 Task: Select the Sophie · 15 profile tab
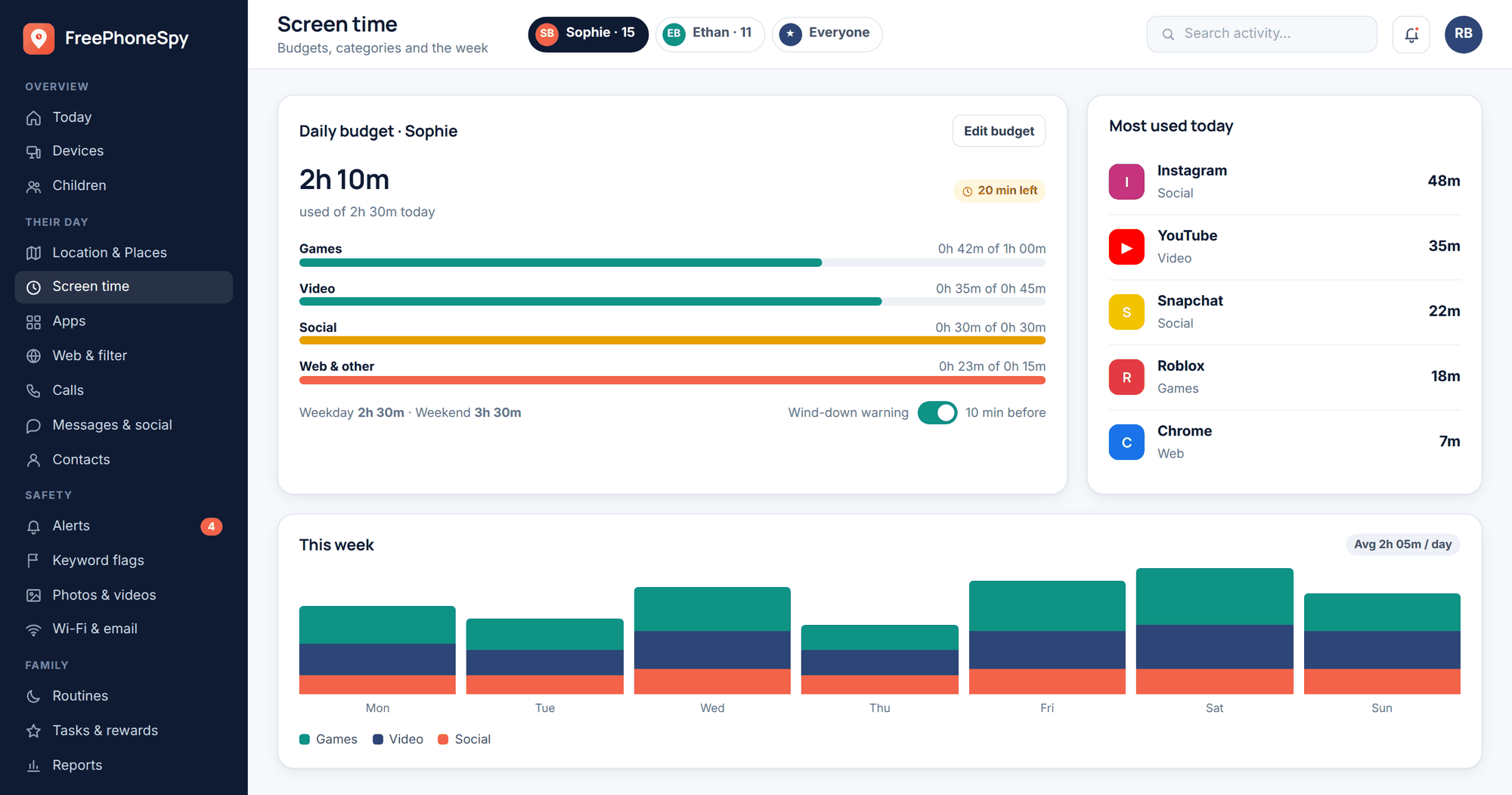coord(588,34)
